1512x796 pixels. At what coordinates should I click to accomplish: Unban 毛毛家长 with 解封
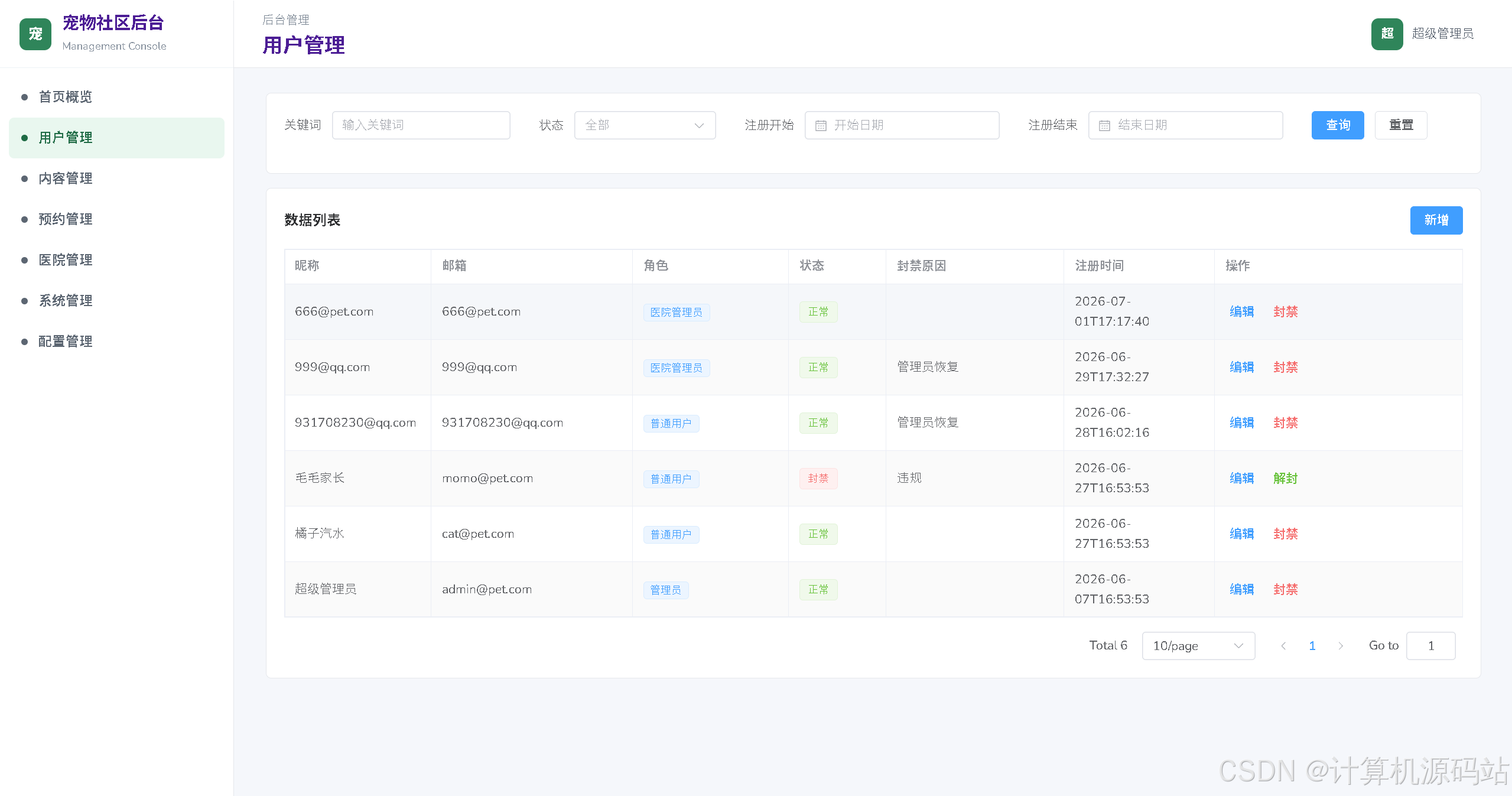click(x=1285, y=479)
